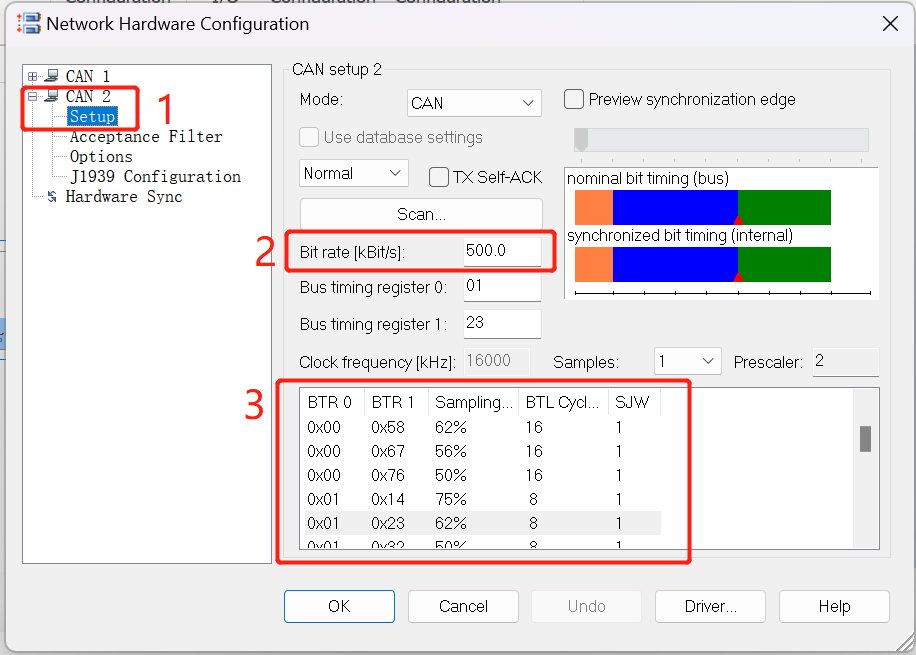Open the Samples dropdown
916x655 pixels.
[688, 362]
